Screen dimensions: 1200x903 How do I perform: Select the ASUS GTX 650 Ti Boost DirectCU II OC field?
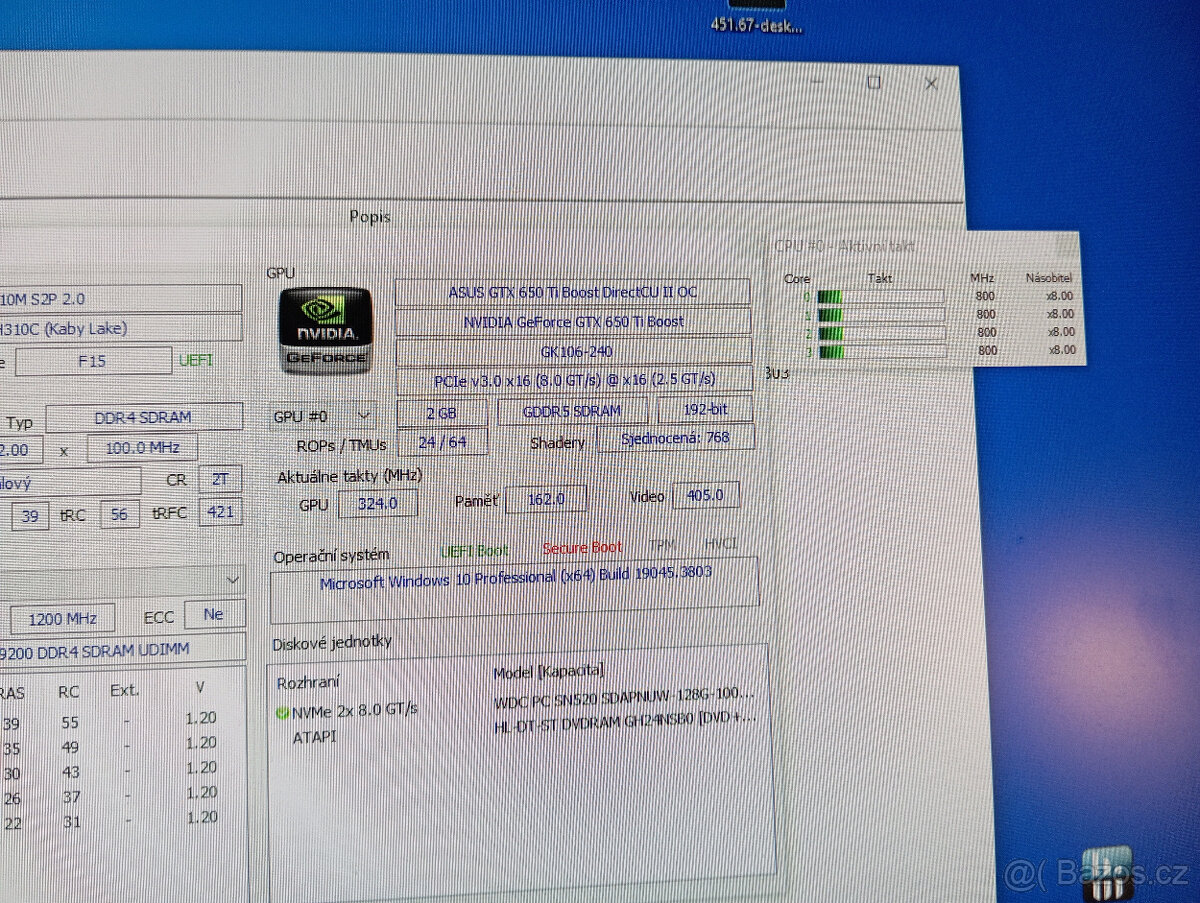coord(572,292)
